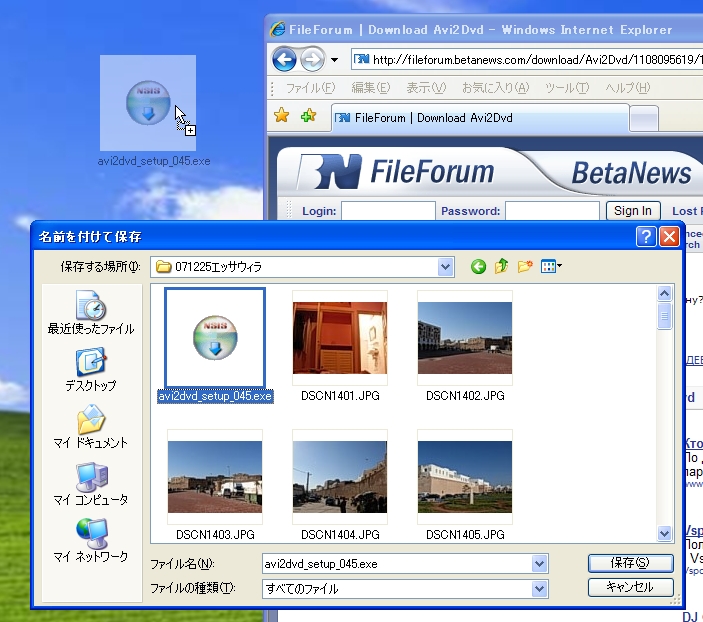The height and width of the screenshot is (622, 703).
Task: Select the avi2dvd_setup_045.exe icon on the desktop
Action: (148, 103)
